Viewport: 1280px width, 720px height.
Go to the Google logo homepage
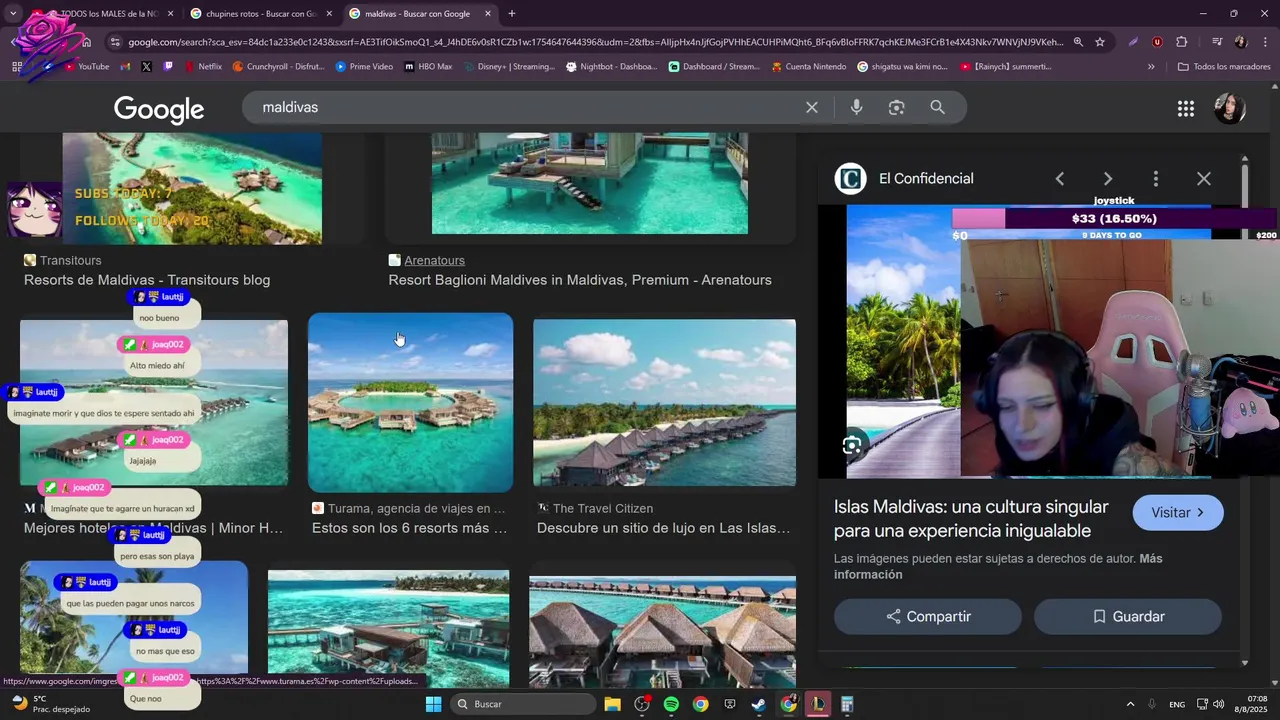click(x=159, y=109)
